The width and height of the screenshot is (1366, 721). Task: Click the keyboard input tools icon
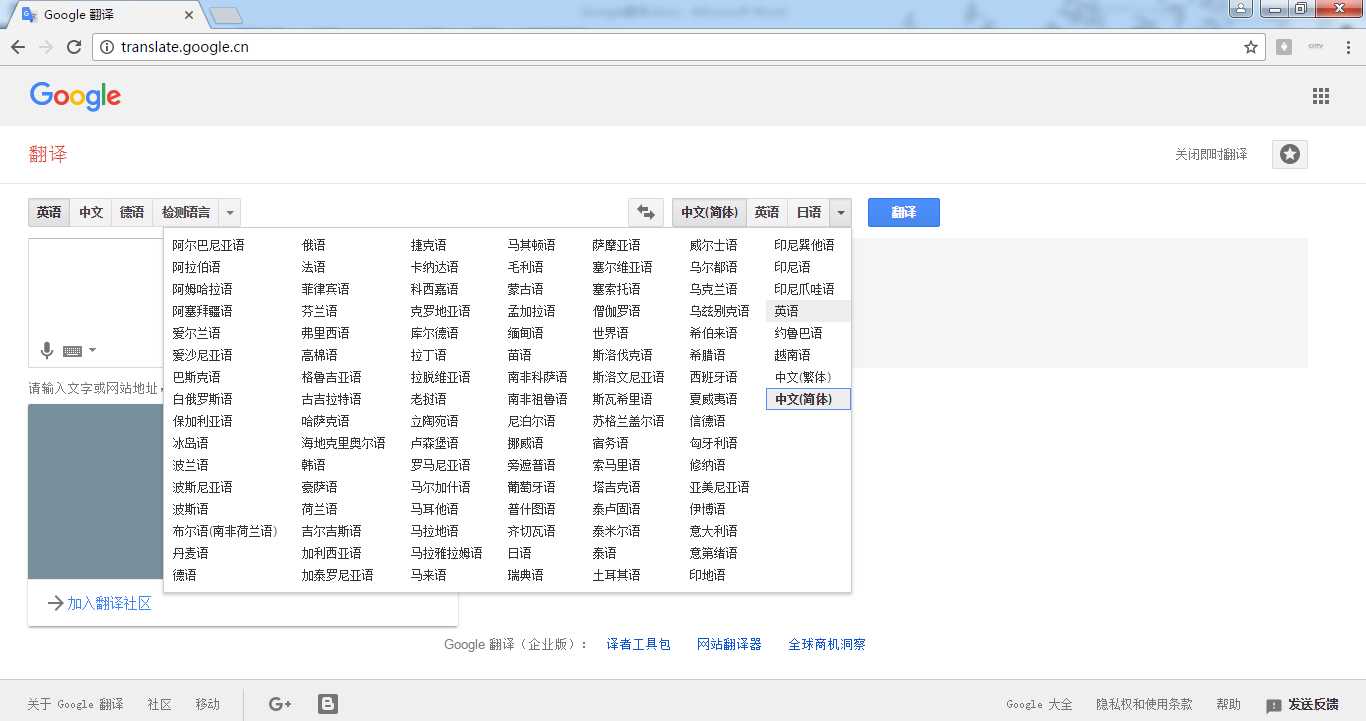point(72,351)
